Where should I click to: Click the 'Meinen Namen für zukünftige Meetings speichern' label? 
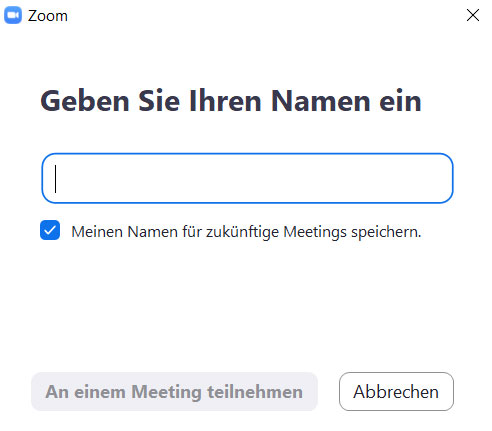[246, 232]
